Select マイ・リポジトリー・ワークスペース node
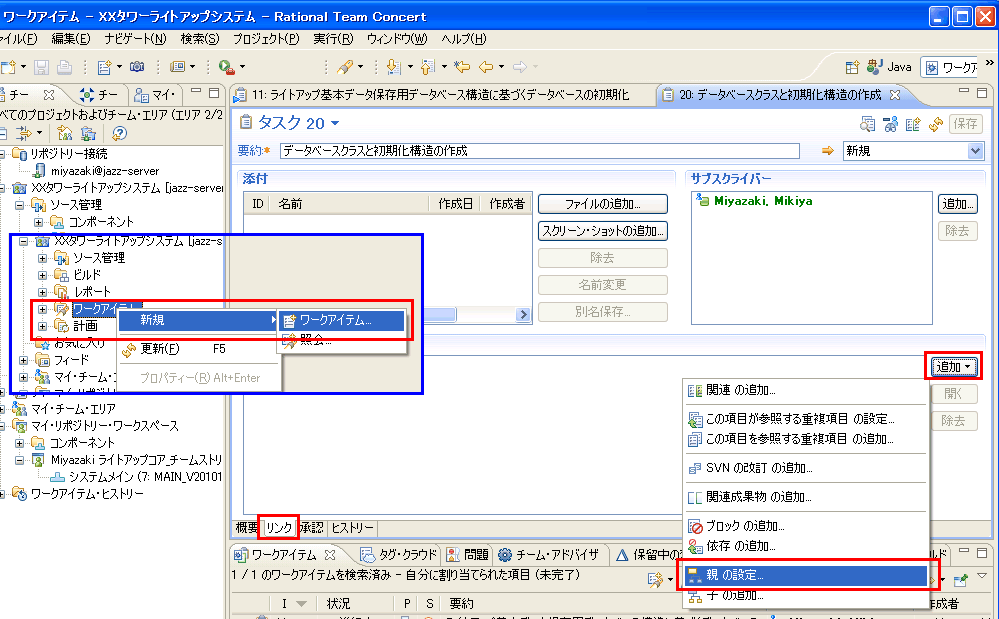 [x=104, y=425]
